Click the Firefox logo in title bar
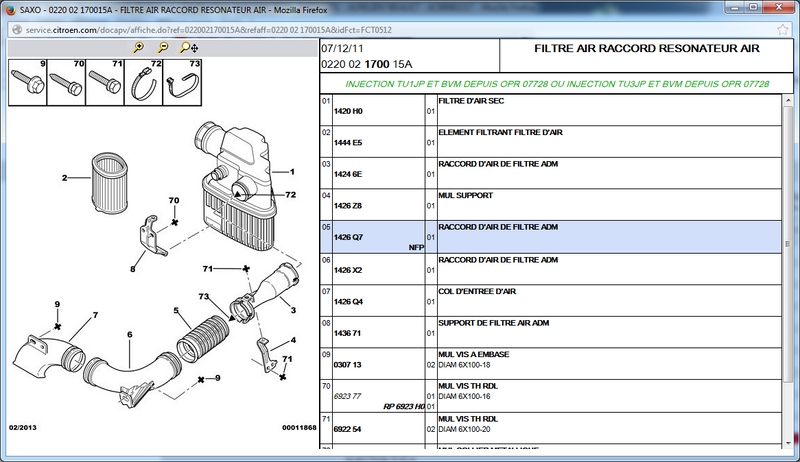This screenshot has height=462, width=800. pyautogui.click(x=10, y=10)
